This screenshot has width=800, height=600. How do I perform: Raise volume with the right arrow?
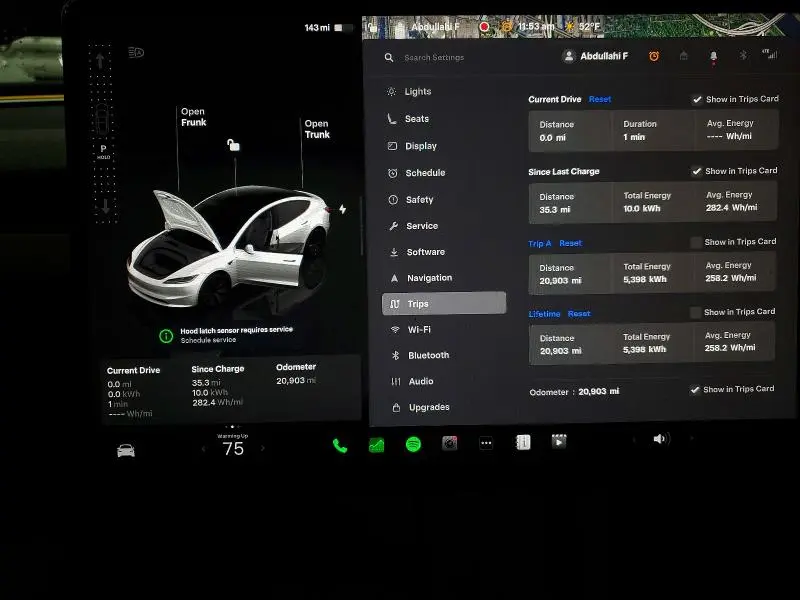(692, 438)
